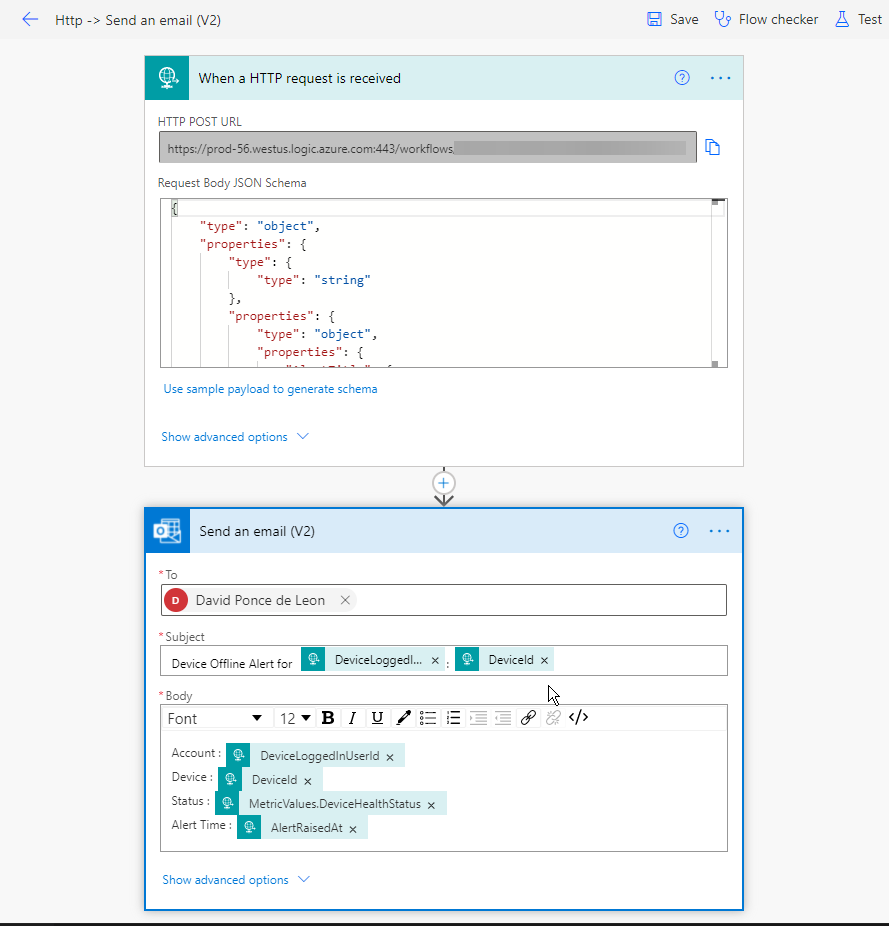Remove the DeviceId token from the Subject
The image size is (889, 926).
[544, 659]
